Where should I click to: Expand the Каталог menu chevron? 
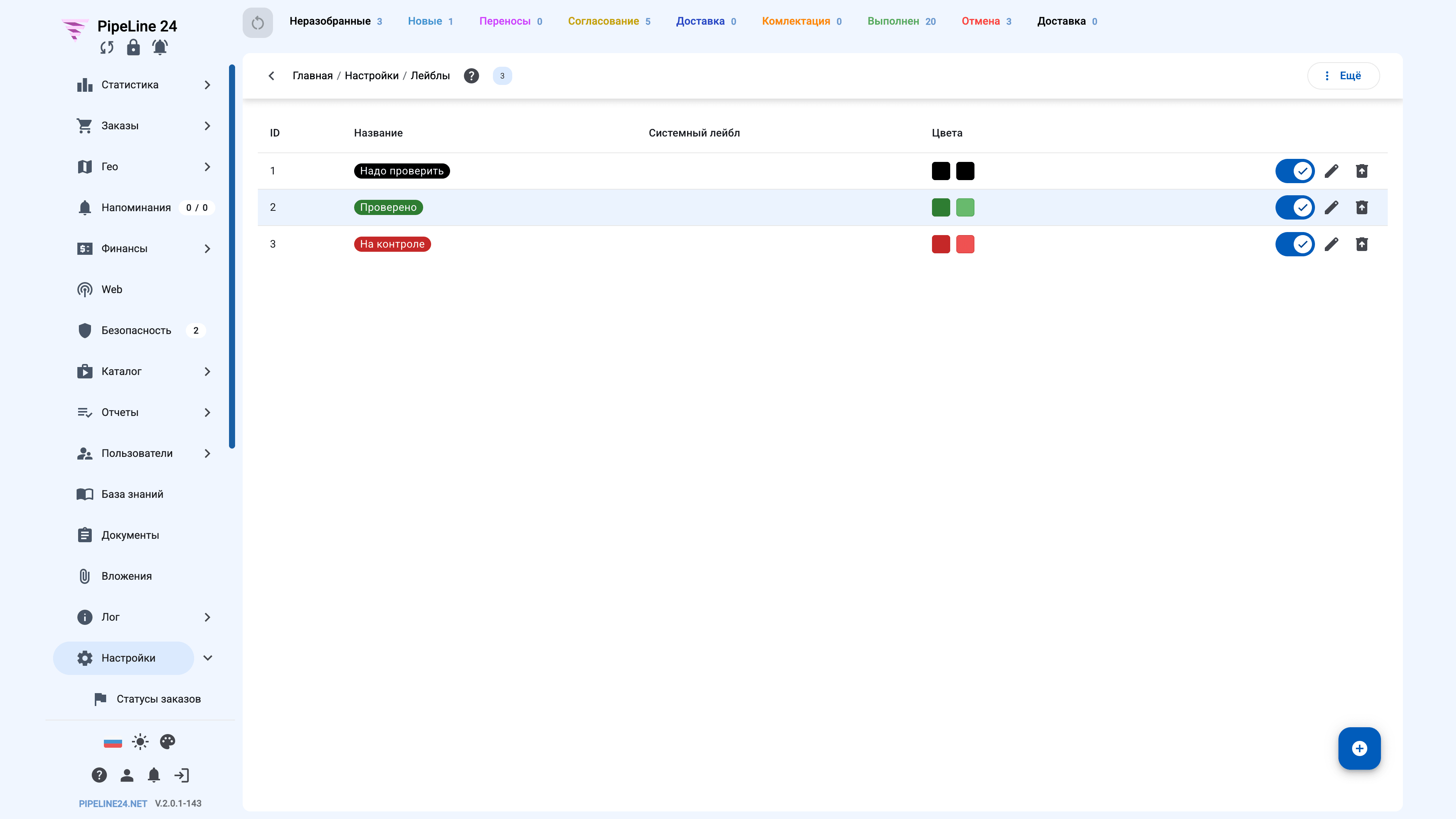tap(207, 371)
